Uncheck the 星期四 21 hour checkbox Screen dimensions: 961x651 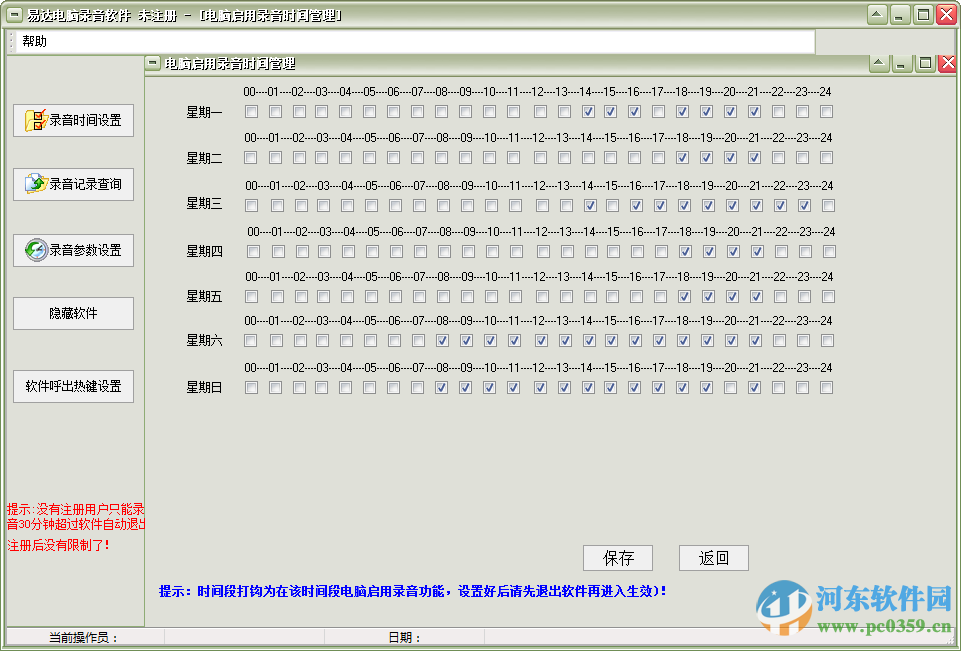point(757,251)
